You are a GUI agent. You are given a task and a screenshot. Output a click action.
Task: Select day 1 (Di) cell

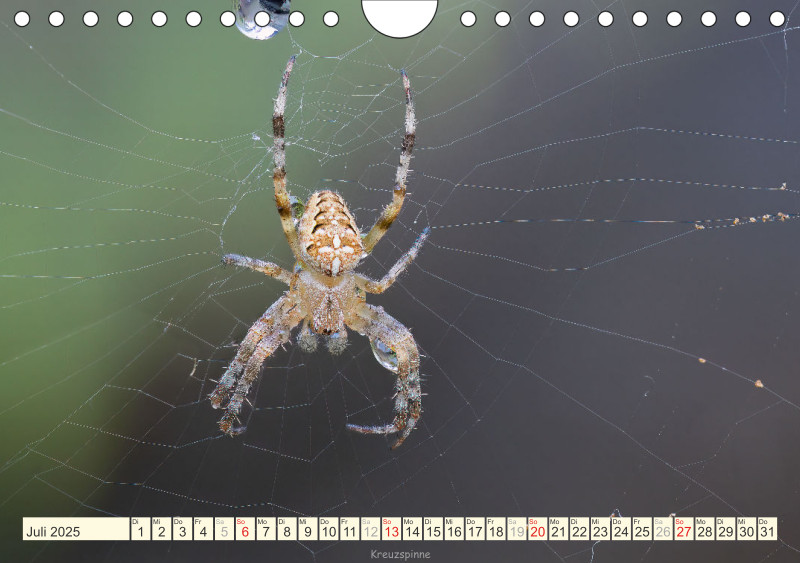coord(140,529)
